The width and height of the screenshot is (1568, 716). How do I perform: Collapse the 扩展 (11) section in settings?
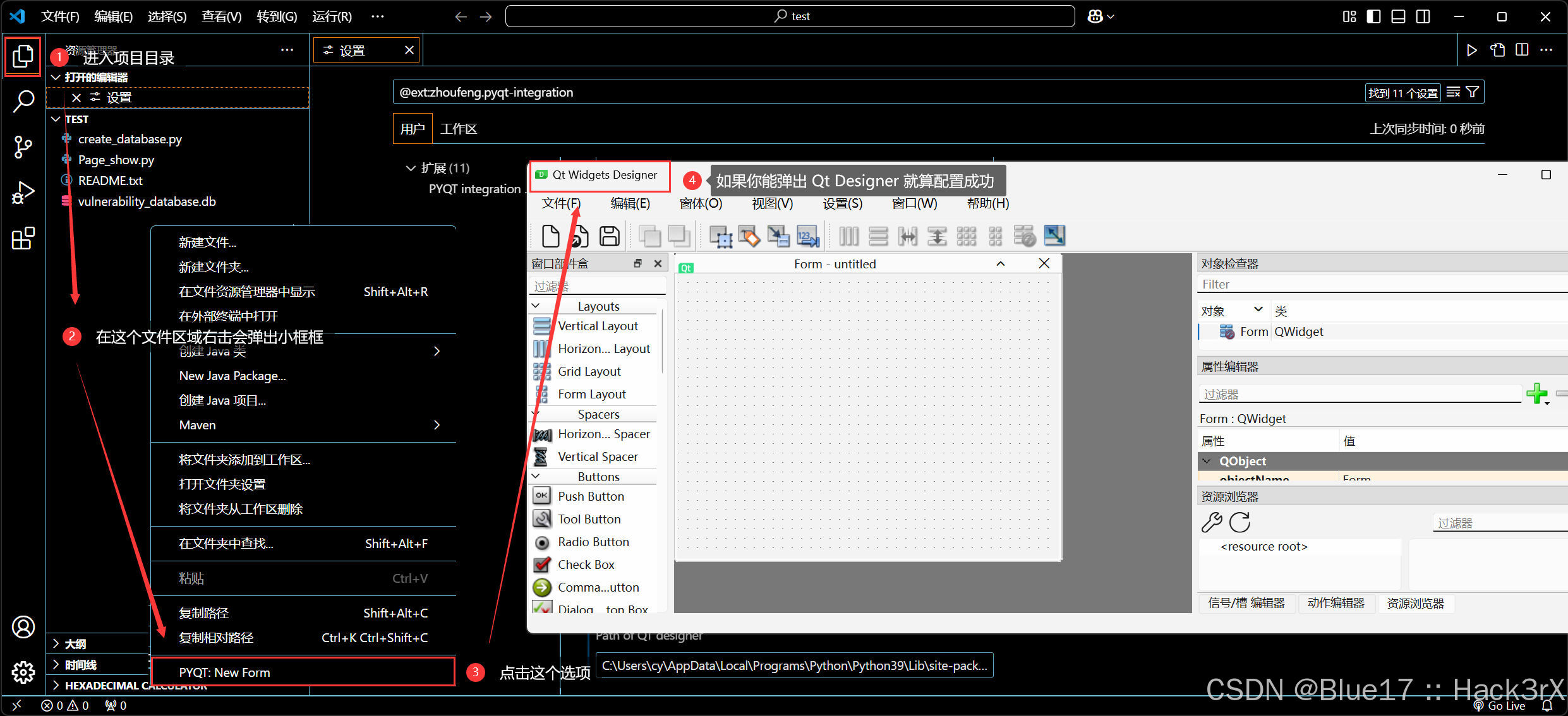(x=411, y=167)
